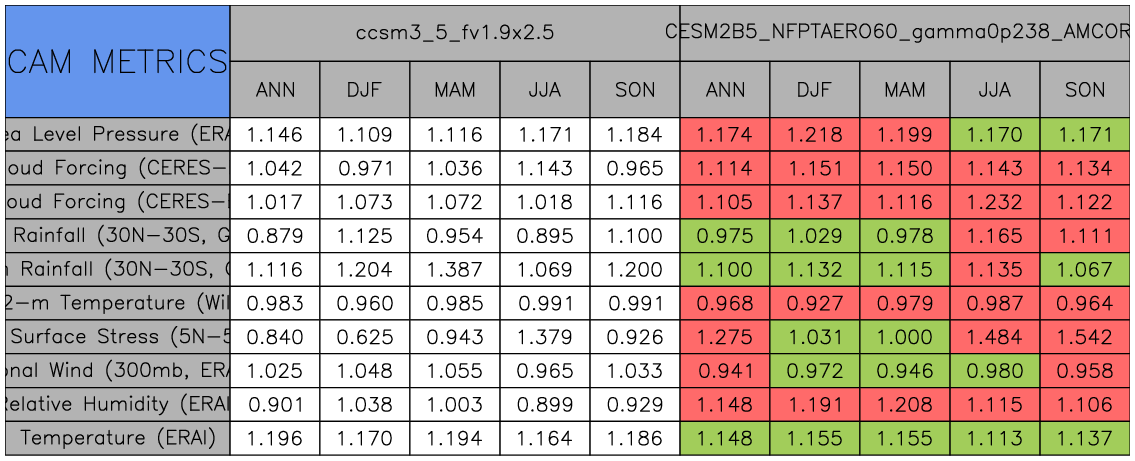Click DJF column header under CESM2B5 model
1135x461 pixels.
815,90
